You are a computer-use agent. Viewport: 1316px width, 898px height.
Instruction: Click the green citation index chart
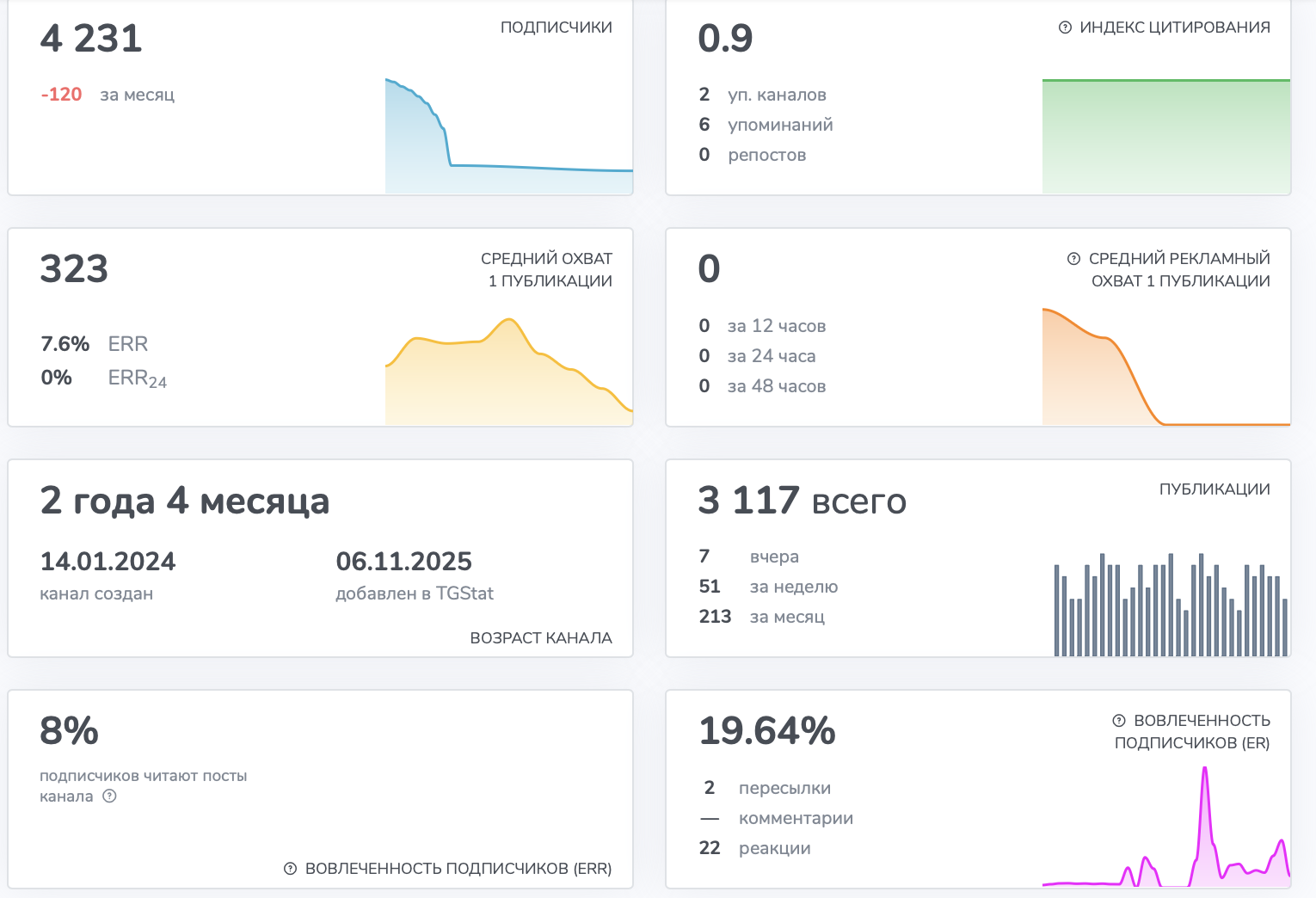pos(1166,136)
